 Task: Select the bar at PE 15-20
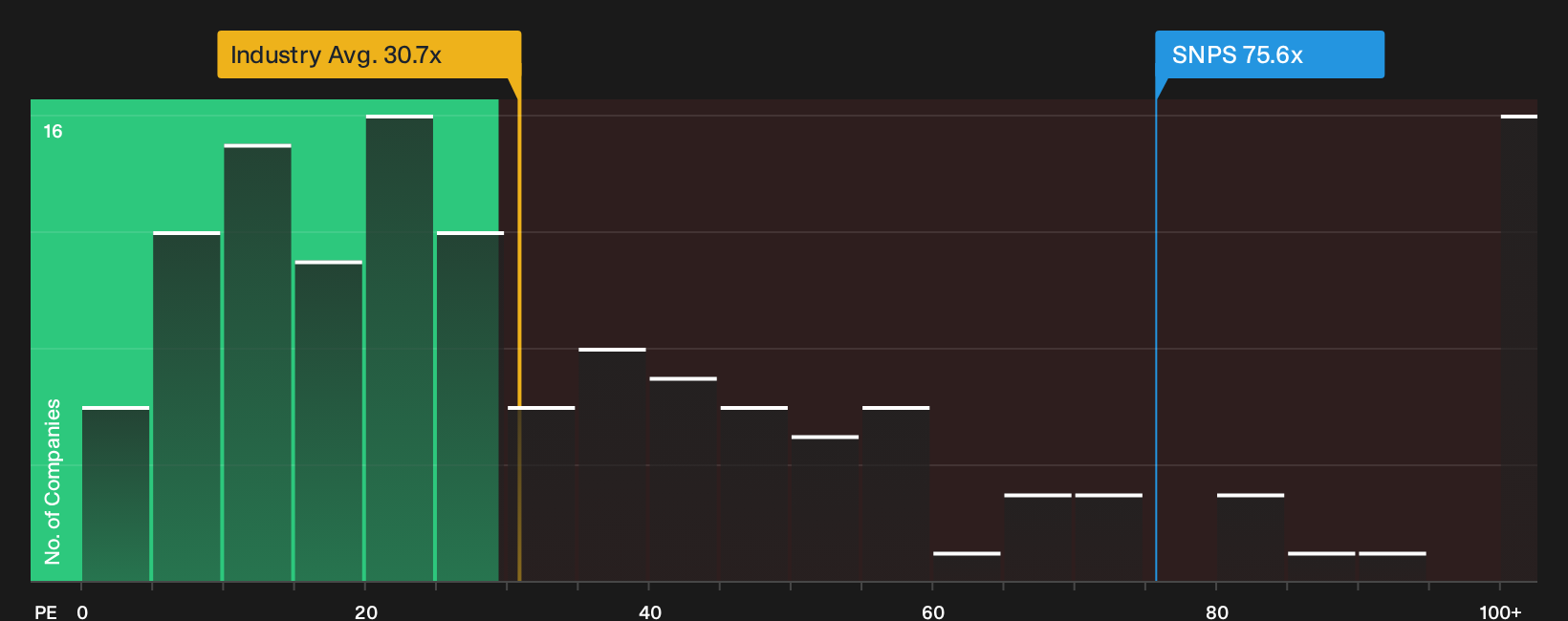pyautogui.click(x=329, y=420)
